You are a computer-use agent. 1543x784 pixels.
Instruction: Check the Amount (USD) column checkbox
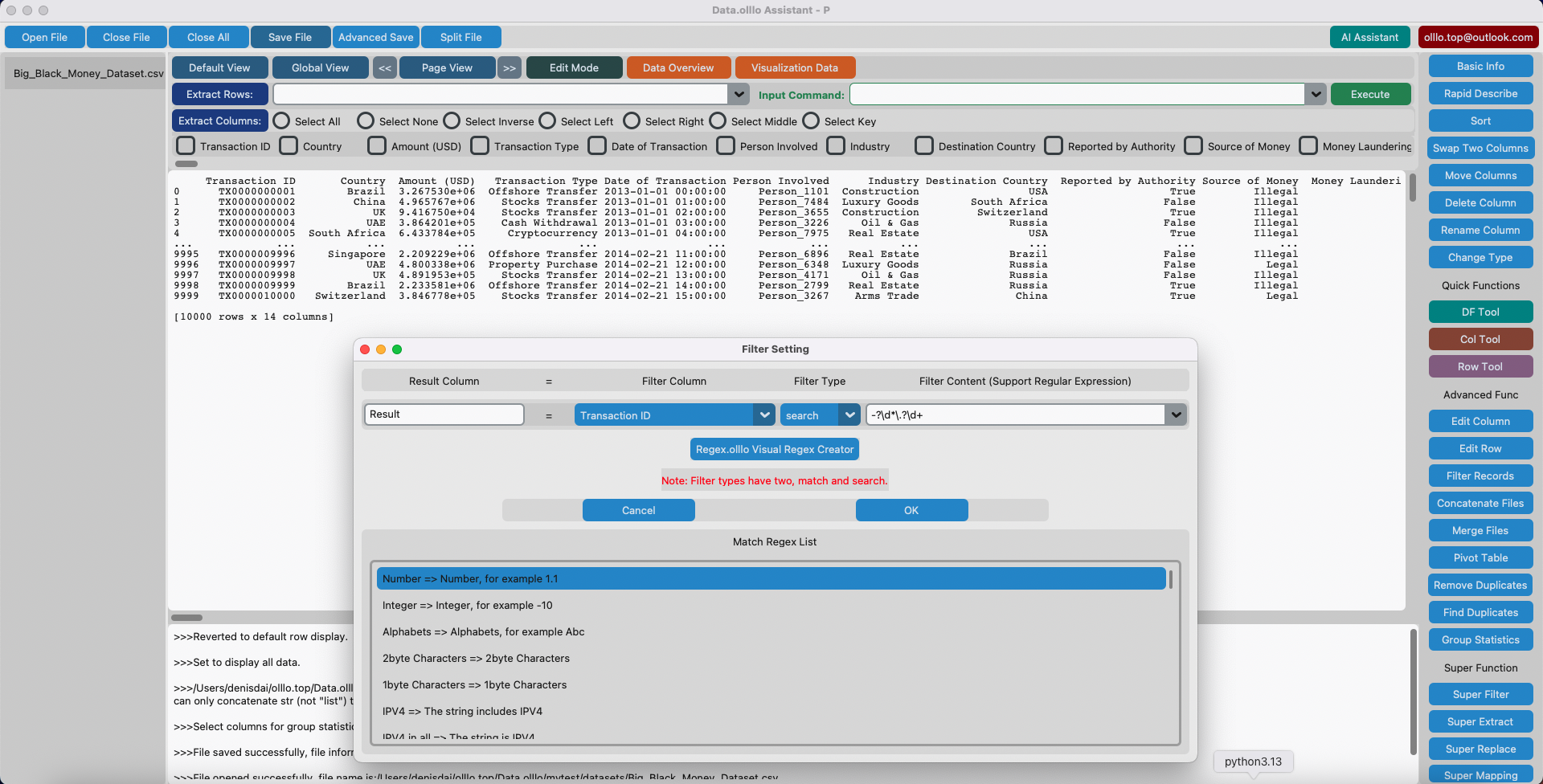point(377,146)
